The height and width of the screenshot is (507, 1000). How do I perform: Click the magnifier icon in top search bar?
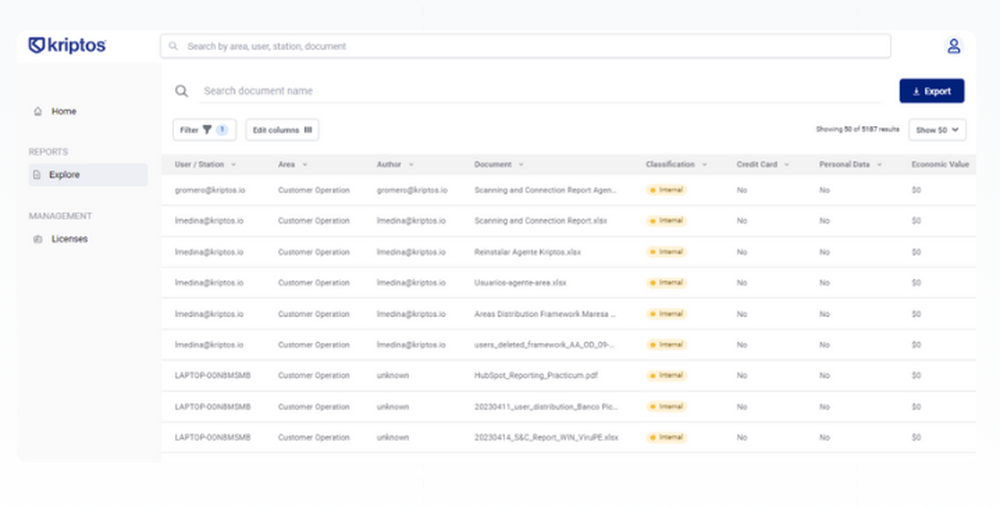pos(173,46)
